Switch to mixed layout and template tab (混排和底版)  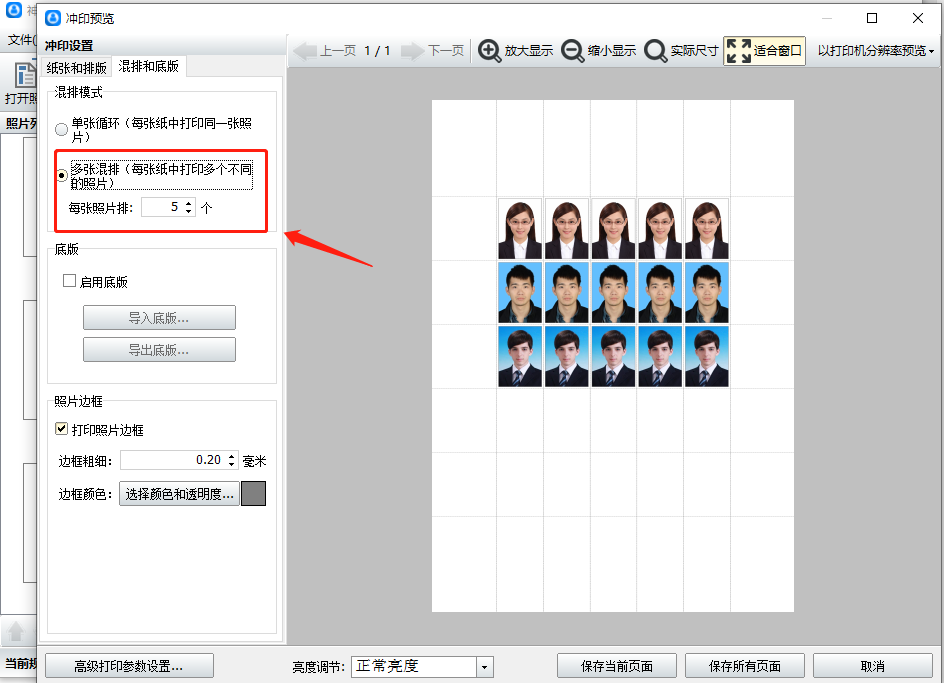click(149, 66)
